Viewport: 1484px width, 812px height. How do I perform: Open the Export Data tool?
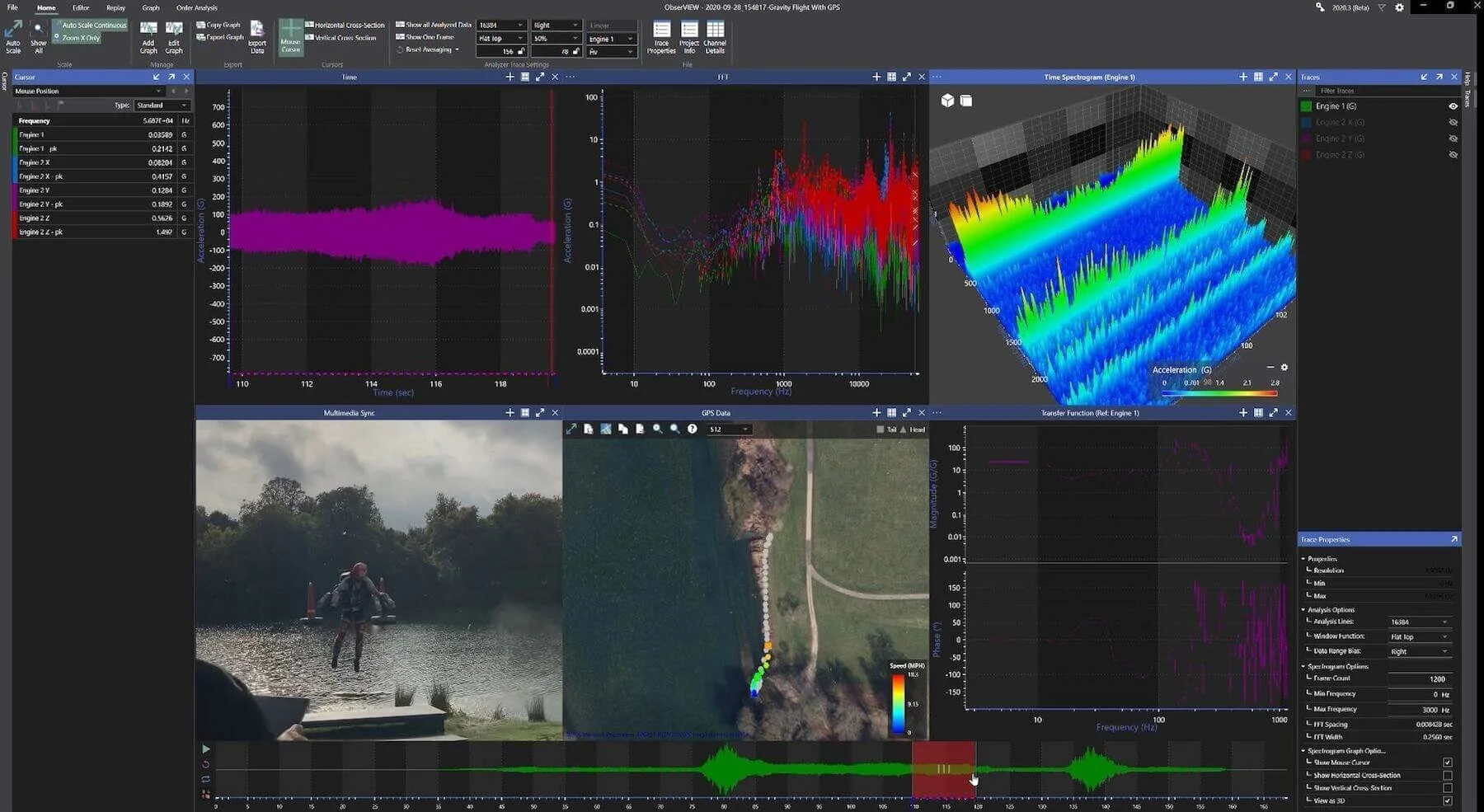pos(257,37)
